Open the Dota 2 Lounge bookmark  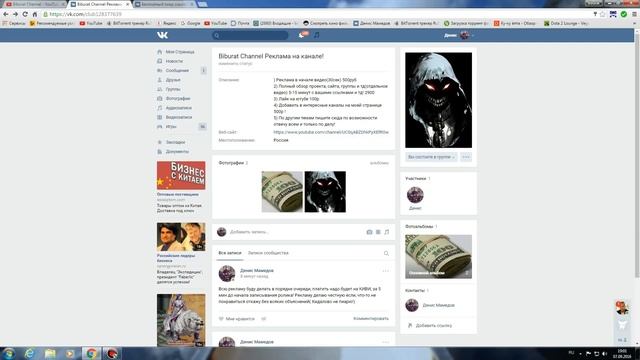566,24
